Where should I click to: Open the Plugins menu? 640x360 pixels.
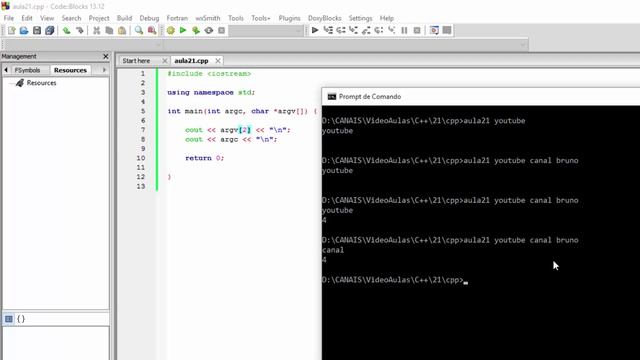pos(289,18)
